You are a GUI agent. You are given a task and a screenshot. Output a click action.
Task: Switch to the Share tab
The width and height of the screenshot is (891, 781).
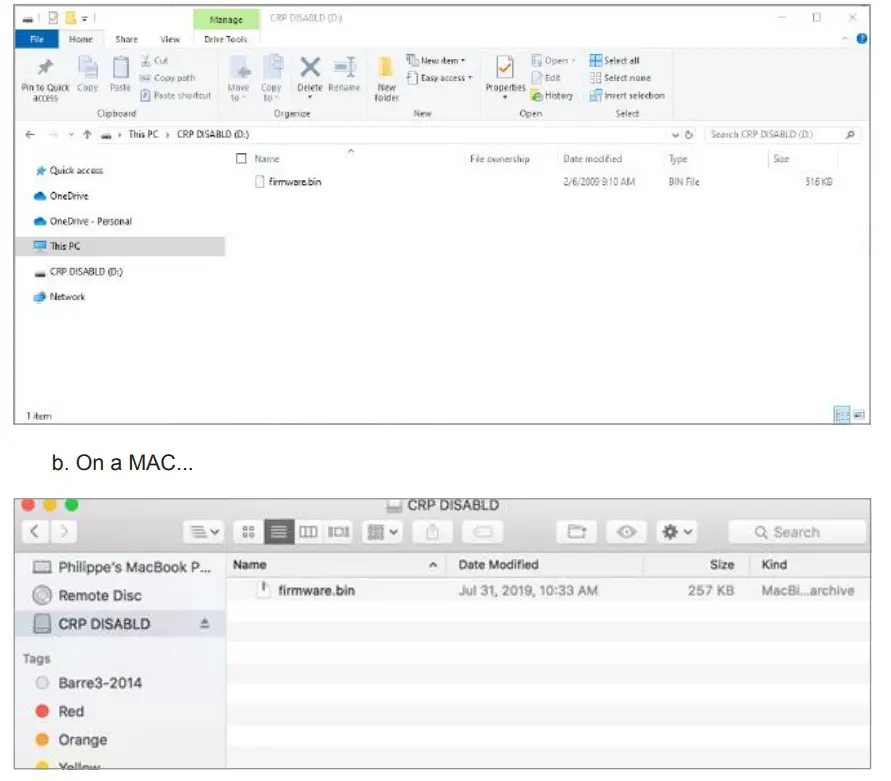126,39
